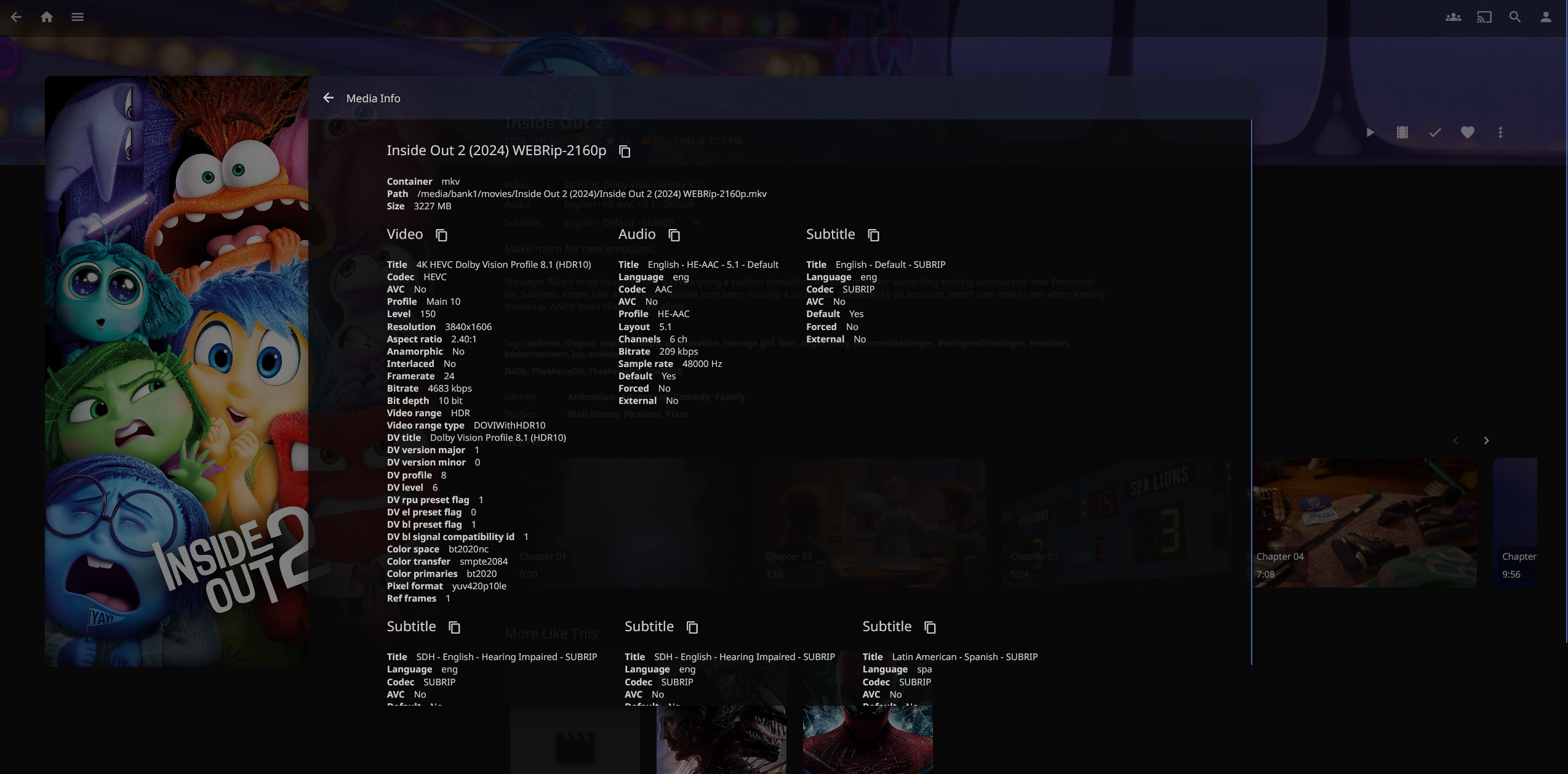Open the home page icon

click(x=47, y=17)
